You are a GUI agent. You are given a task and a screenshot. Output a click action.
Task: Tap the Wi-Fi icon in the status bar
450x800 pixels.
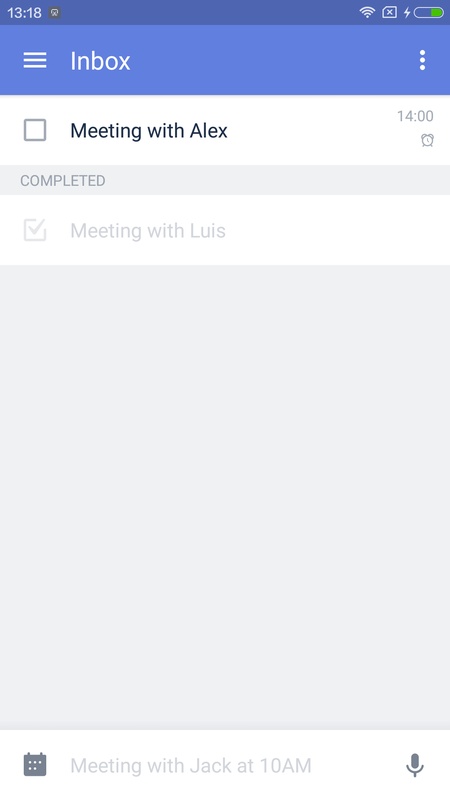pyautogui.click(x=367, y=12)
